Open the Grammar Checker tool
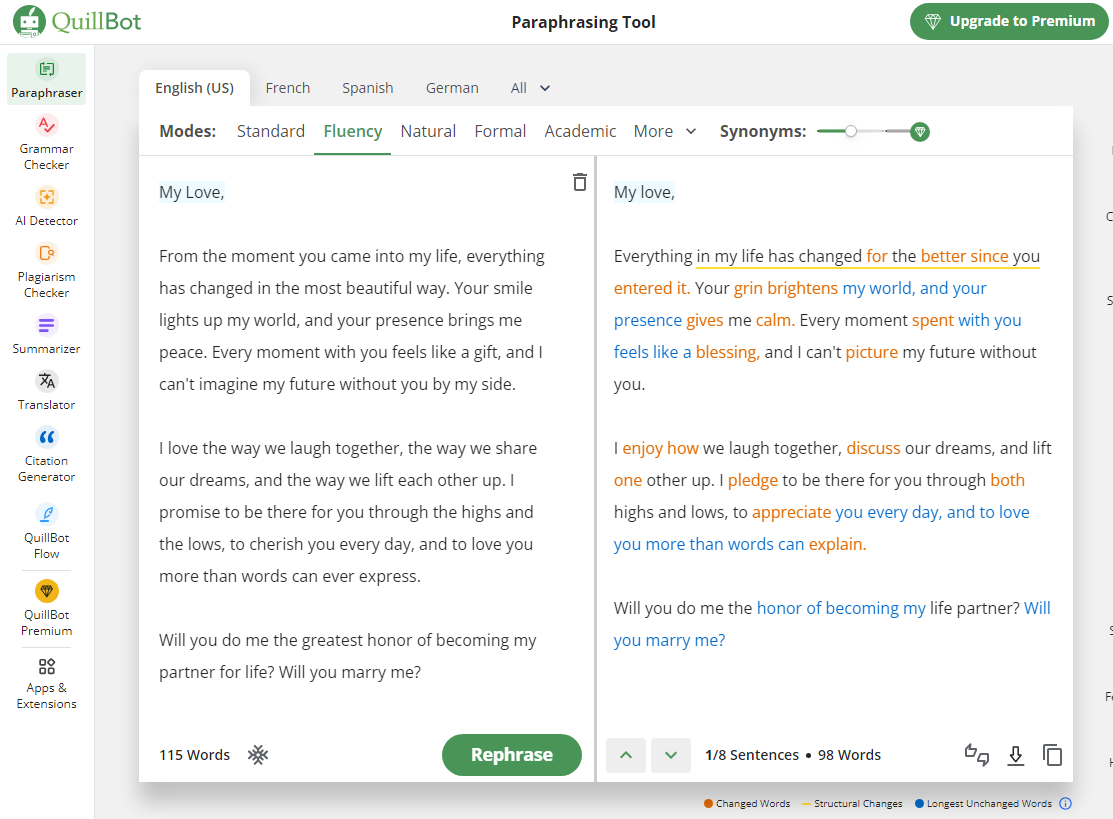The height and width of the screenshot is (819, 1113). [x=46, y=141]
